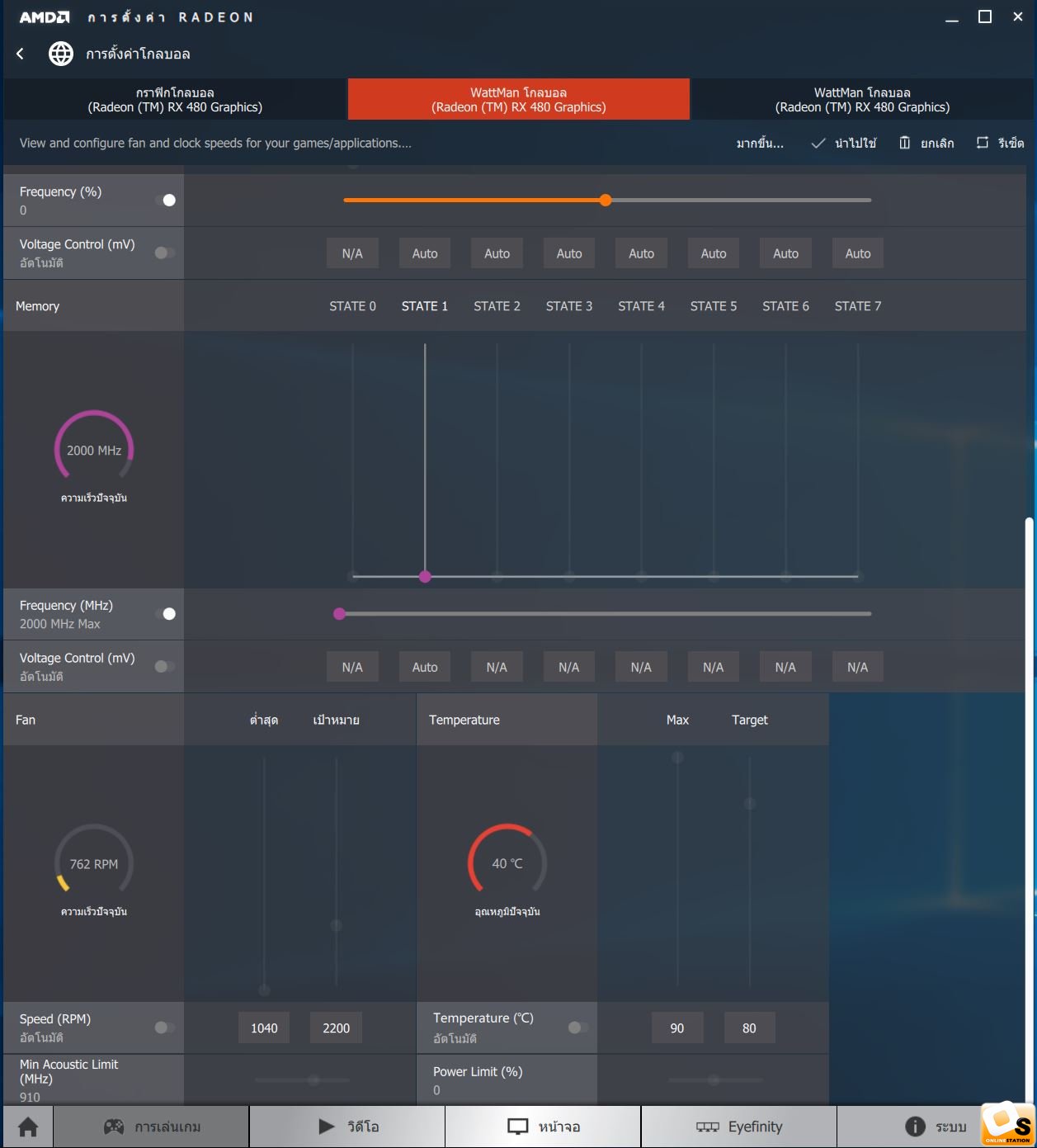
Task: Click the purple Frequency (MHz) slider handle
Action: 339,613
